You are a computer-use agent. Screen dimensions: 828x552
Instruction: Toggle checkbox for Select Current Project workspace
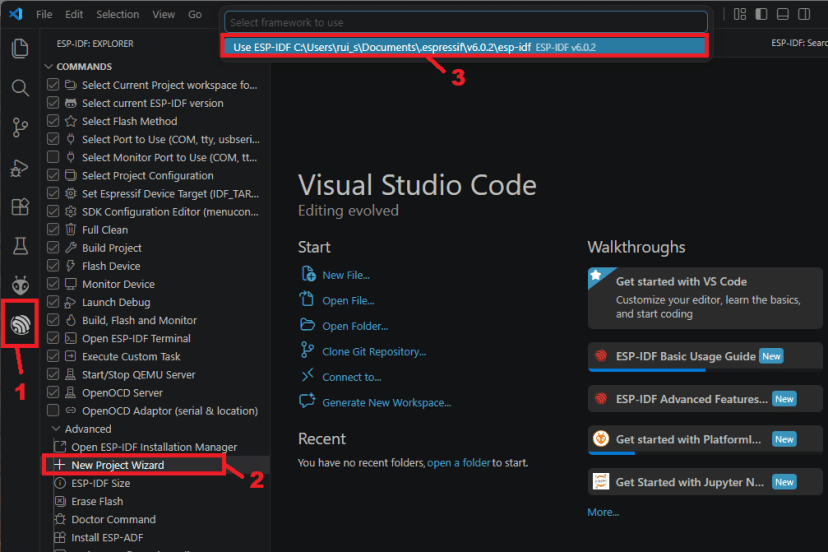pyautogui.click(x=53, y=85)
